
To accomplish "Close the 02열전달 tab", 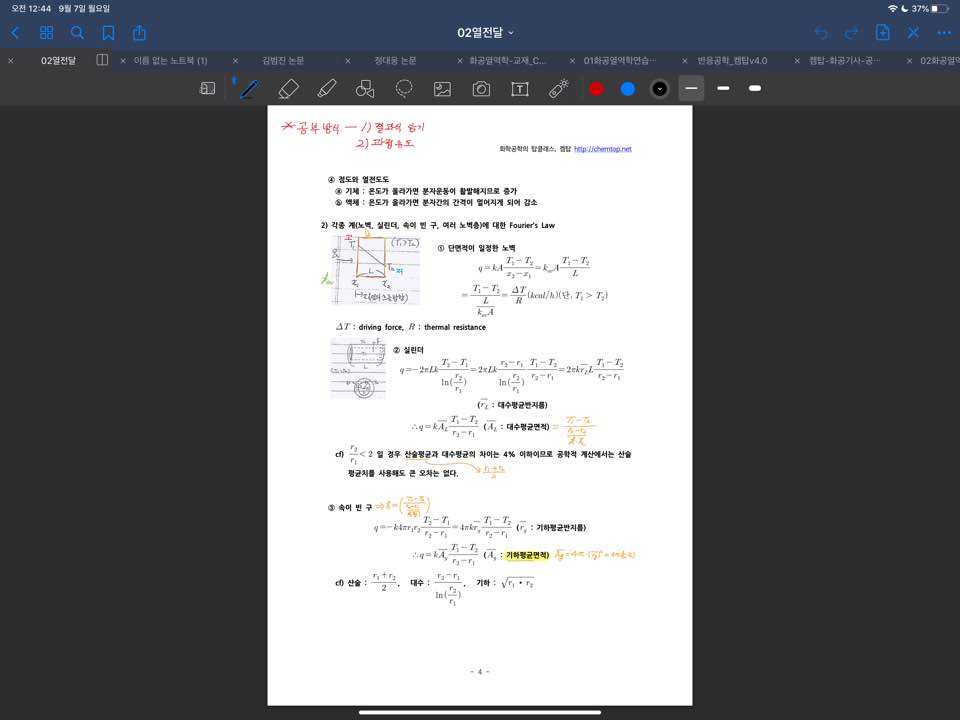I will point(10,61).
